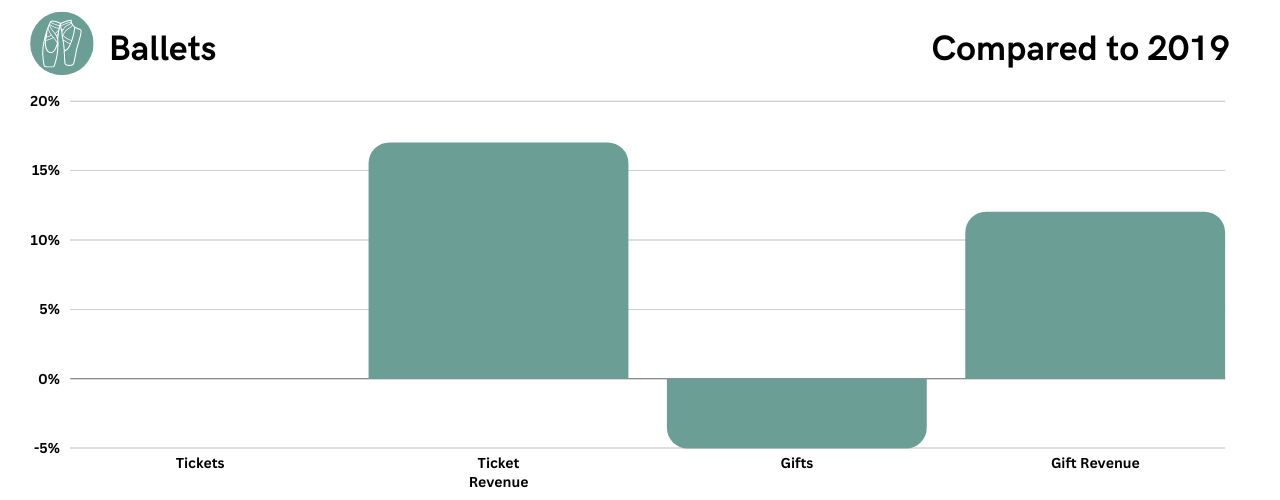Click the "Gifts" category label
Image resolution: width=1280 pixels, height=500 pixels.
click(x=796, y=463)
